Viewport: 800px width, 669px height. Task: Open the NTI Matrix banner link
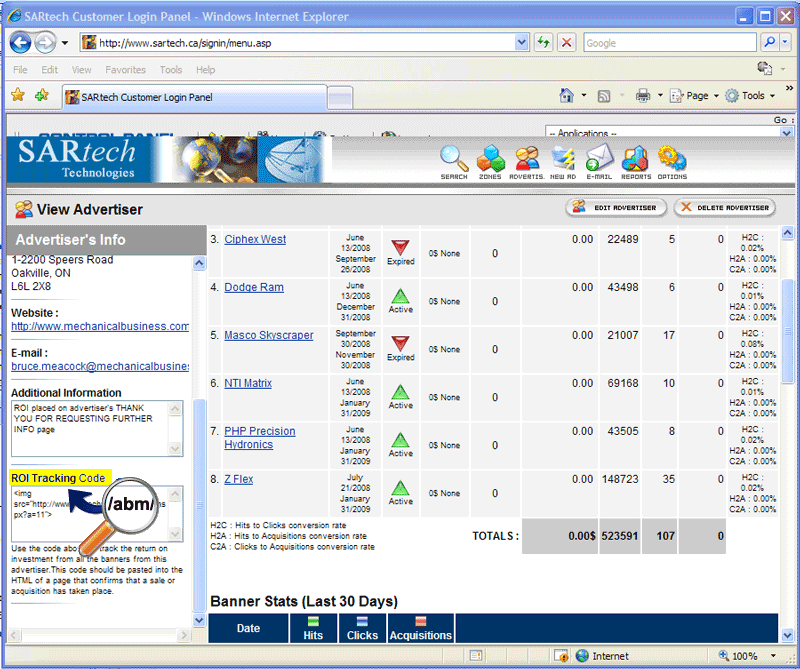pos(248,383)
